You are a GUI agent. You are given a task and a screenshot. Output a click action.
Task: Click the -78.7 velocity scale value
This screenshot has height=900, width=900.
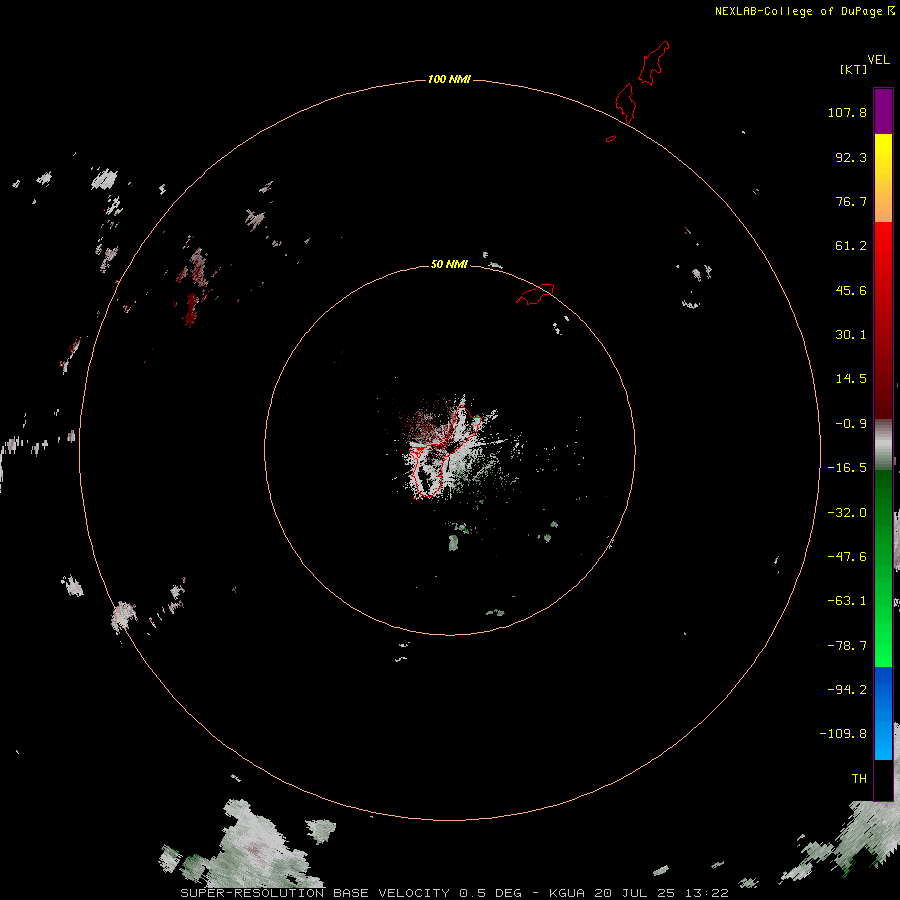pyautogui.click(x=847, y=646)
